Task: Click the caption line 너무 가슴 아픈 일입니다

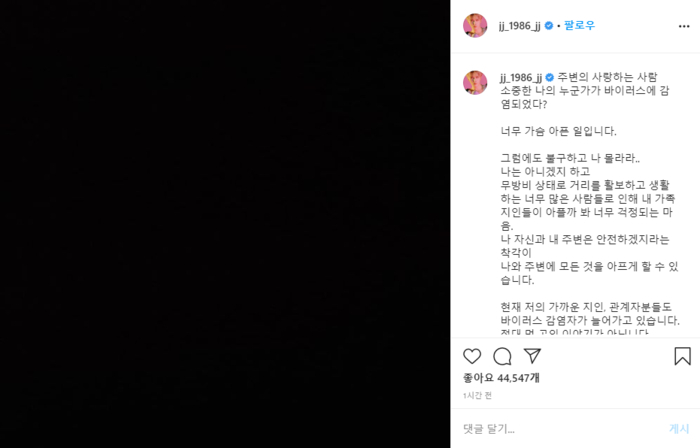Action: [558, 131]
